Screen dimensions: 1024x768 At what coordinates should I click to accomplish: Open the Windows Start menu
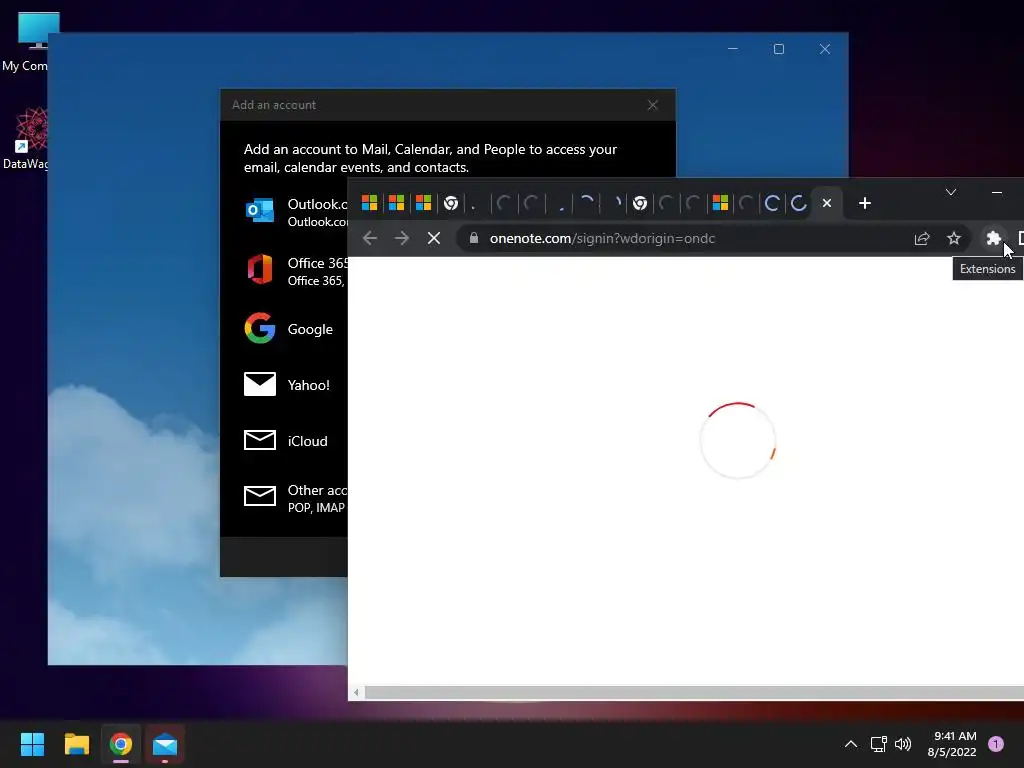pos(32,744)
